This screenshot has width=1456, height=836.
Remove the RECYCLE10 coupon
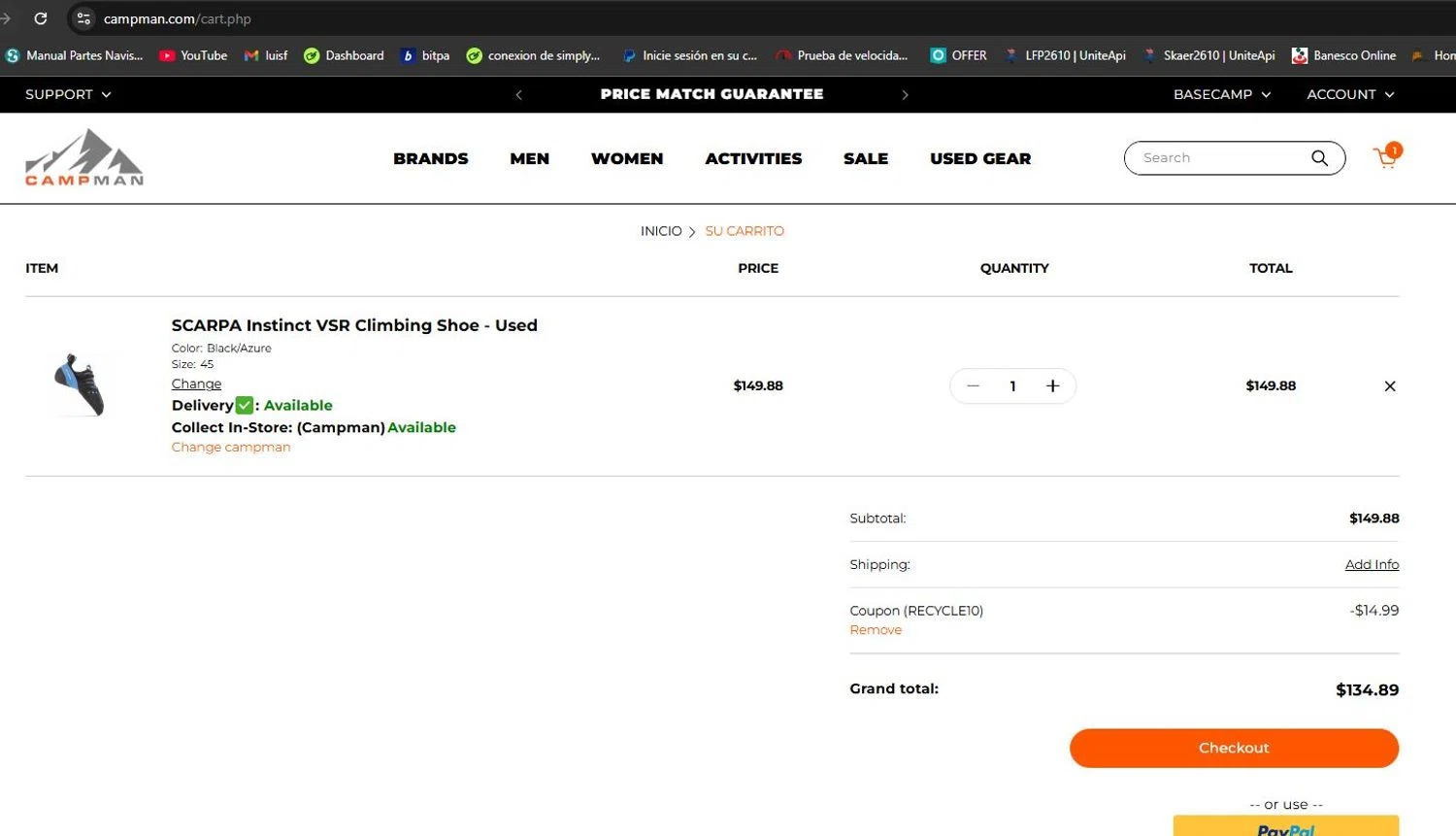click(876, 630)
